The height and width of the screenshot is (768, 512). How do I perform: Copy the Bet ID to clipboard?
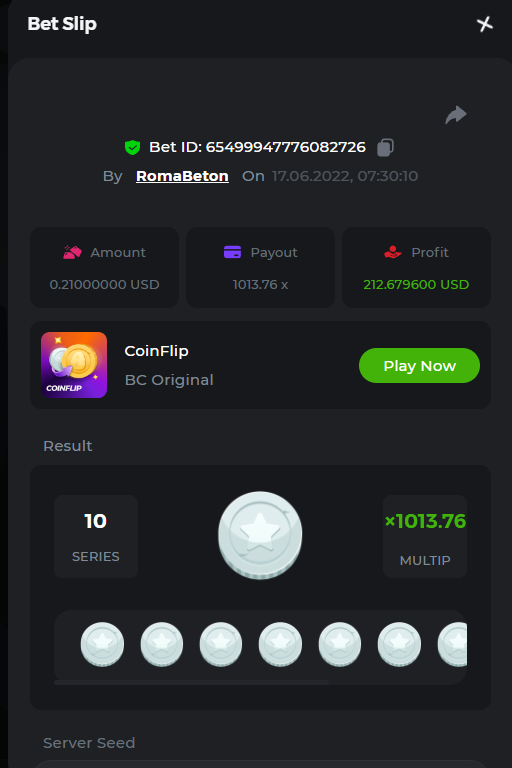tap(385, 147)
